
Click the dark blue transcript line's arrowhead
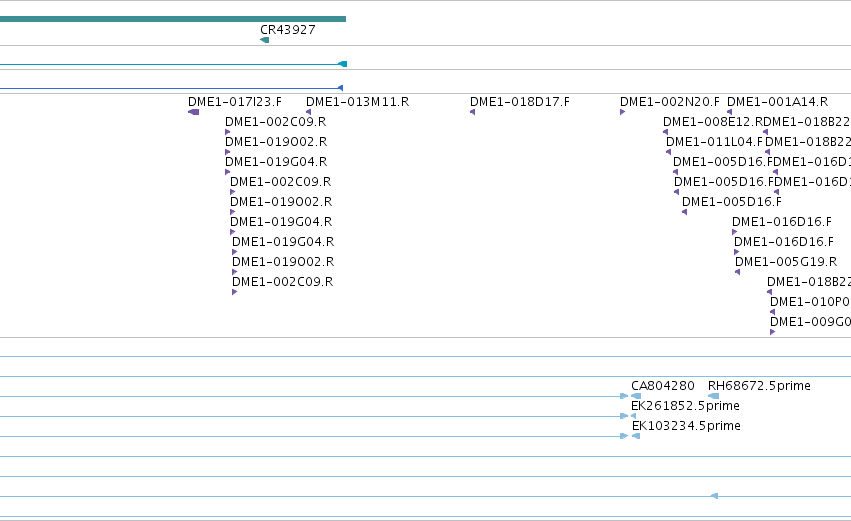(340, 88)
